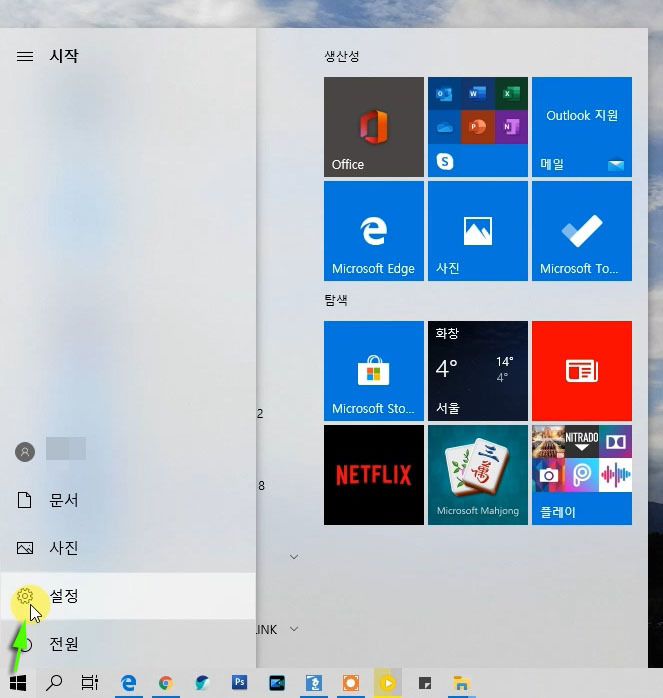Image resolution: width=663 pixels, height=698 pixels.
Task: Open OneDrive from the Office tile group
Action: coord(444,127)
